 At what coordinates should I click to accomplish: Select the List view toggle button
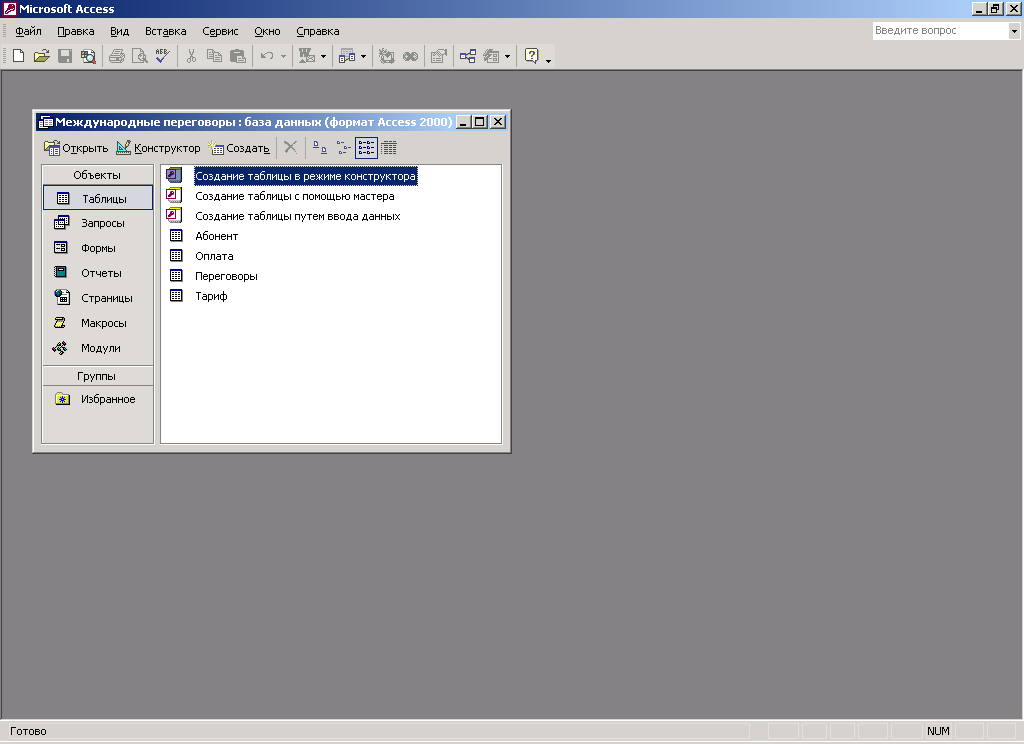point(366,148)
